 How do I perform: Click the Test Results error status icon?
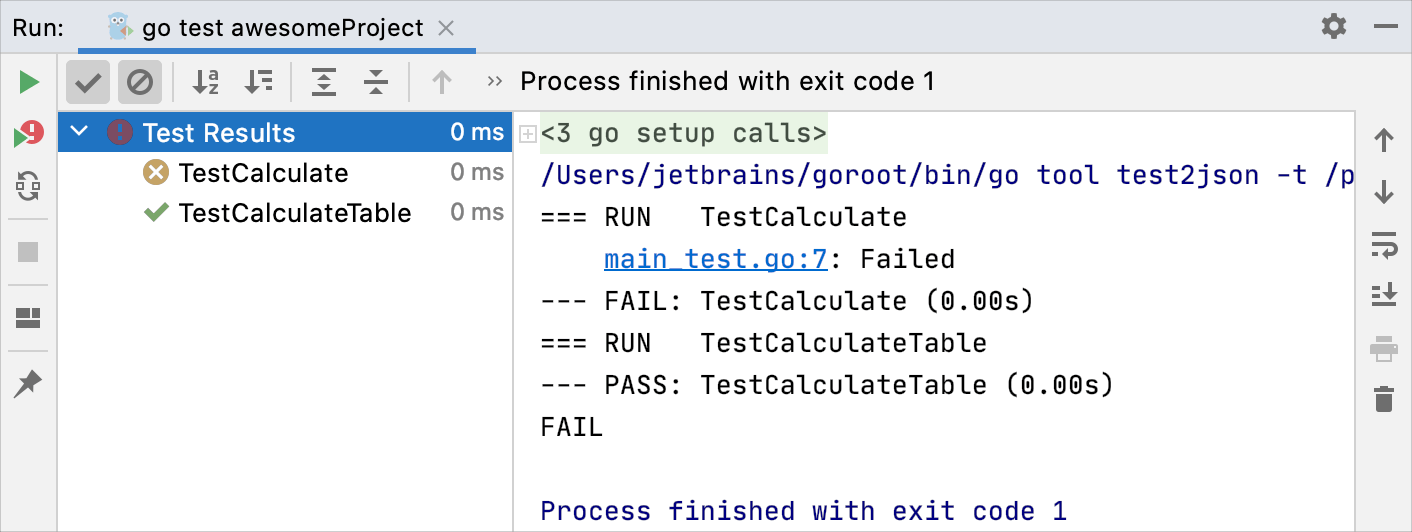120,132
